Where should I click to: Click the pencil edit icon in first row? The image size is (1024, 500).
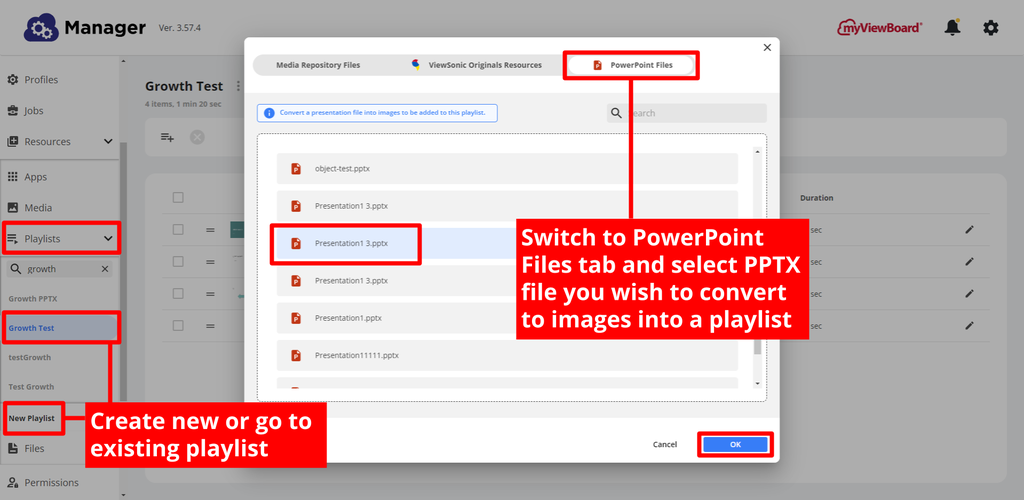[x=969, y=230]
